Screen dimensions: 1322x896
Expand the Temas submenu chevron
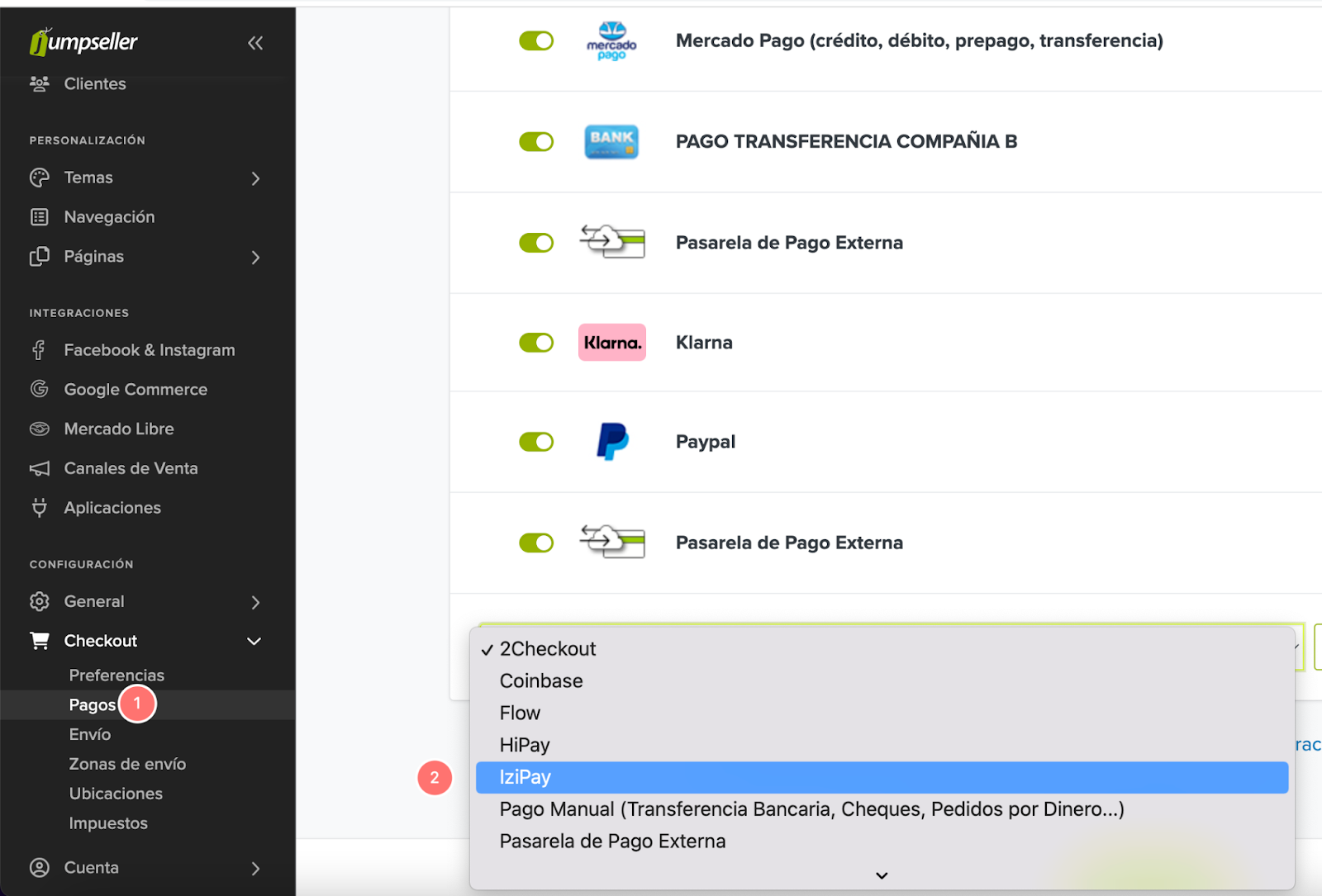click(x=255, y=178)
